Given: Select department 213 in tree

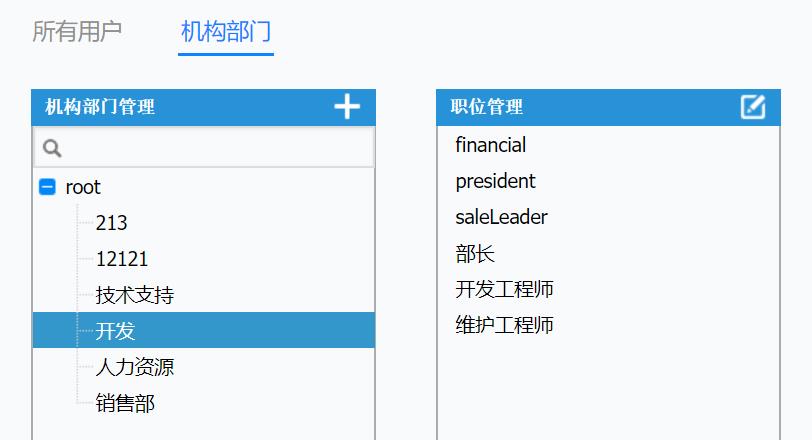Looking at the screenshot, I should [111, 223].
